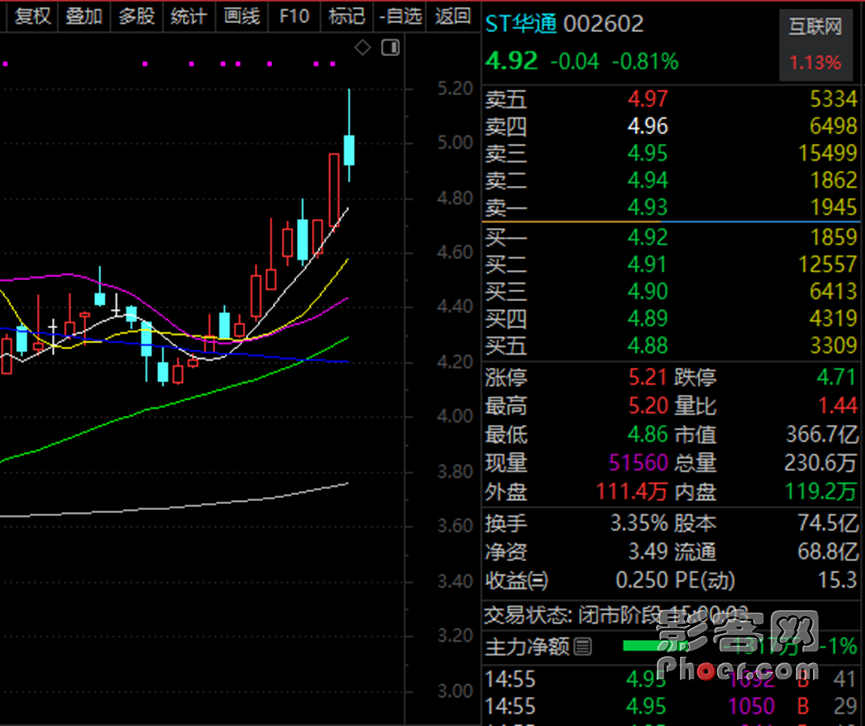865x726 pixels.
Task: Click 标记 to mark the stock
Action: 346,17
